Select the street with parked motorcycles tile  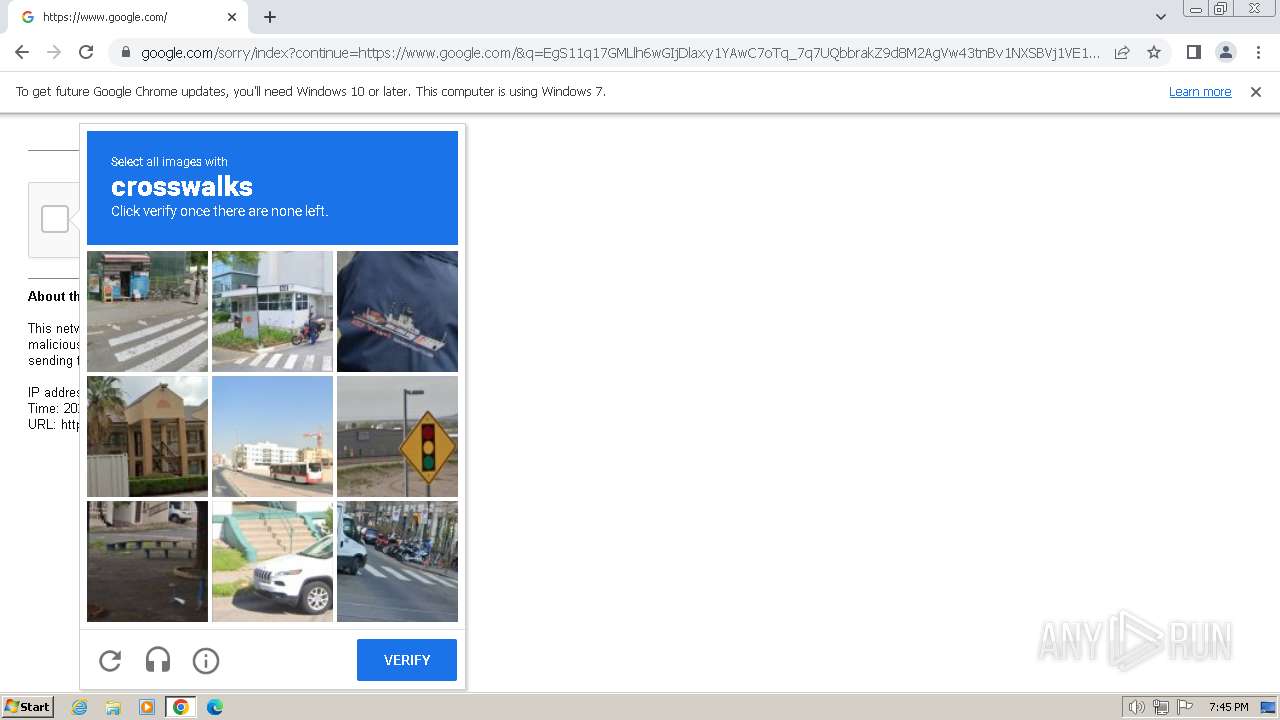(397, 561)
